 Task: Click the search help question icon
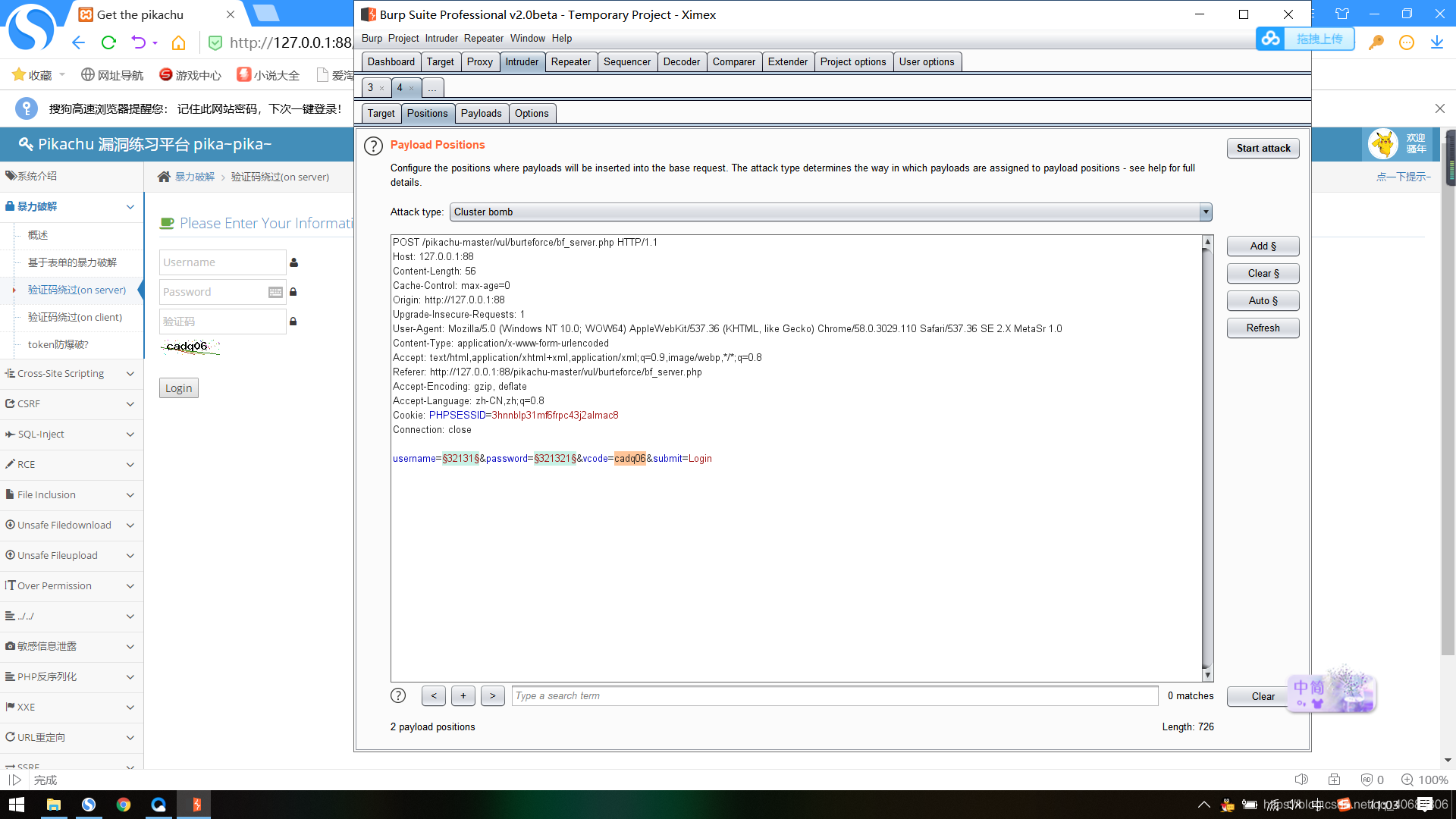(x=398, y=695)
